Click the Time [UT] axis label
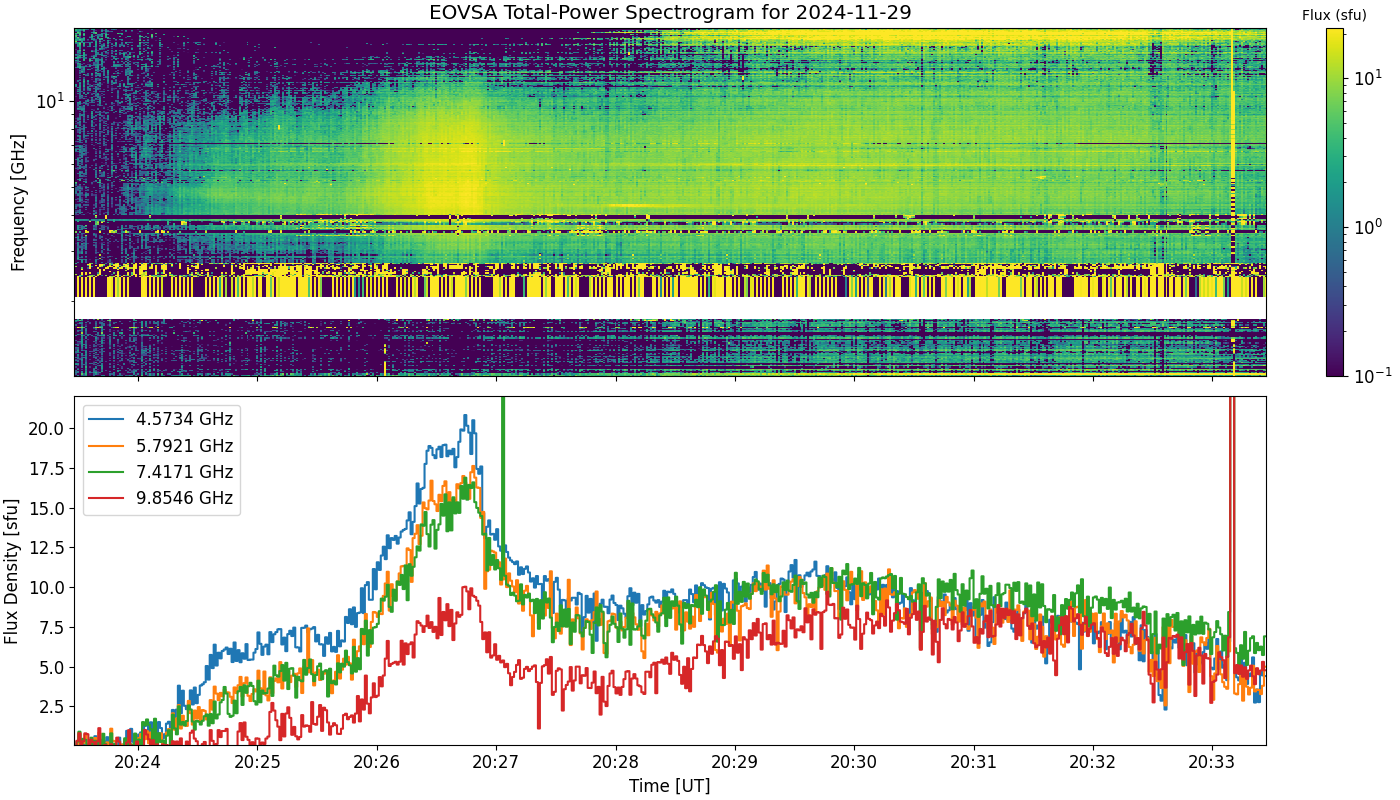This screenshot has height=800, width=1400. pyautogui.click(x=669, y=786)
